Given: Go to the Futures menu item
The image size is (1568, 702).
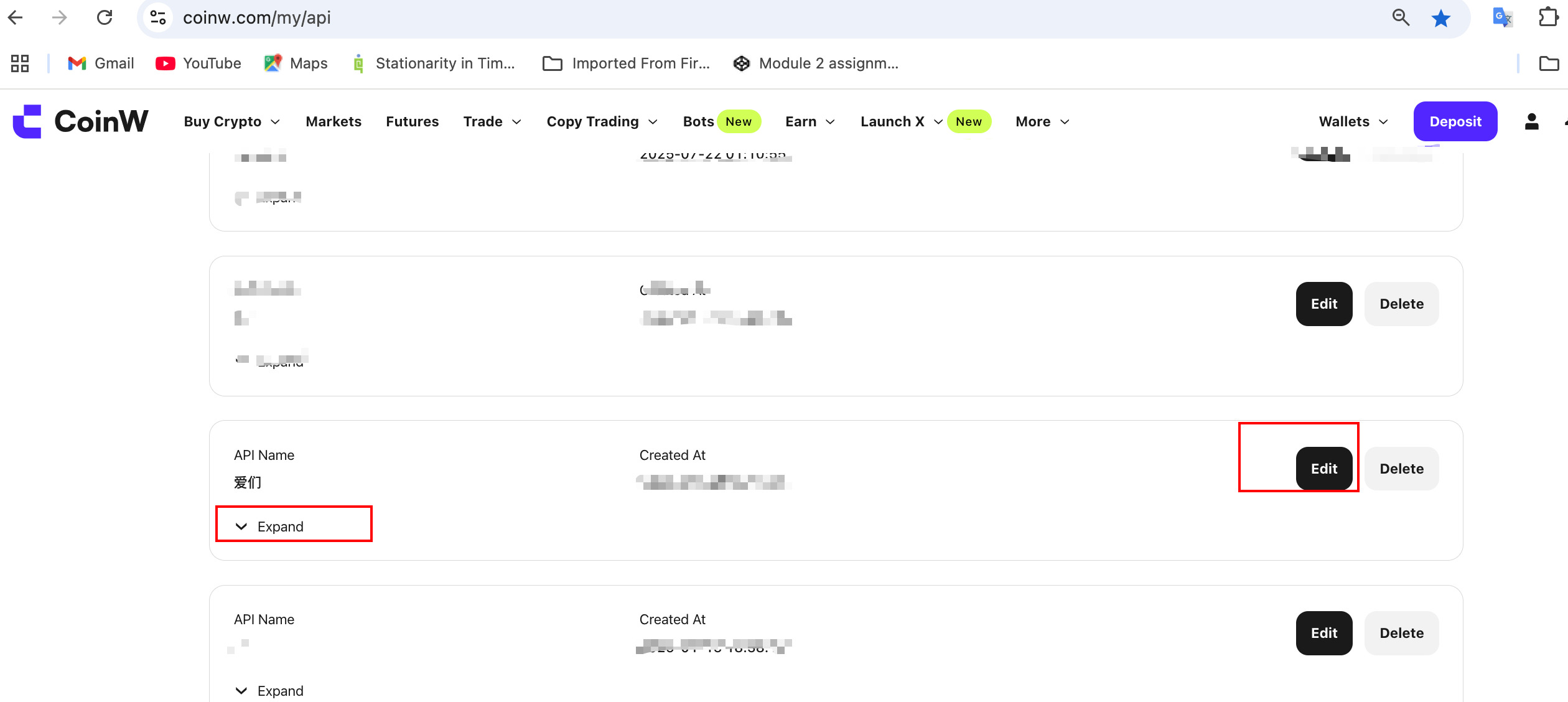Looking at the screenshot, I should 412,121.
